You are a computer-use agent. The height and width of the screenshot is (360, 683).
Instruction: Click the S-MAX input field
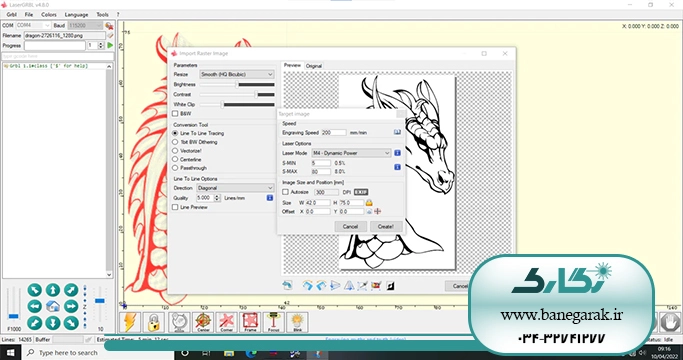[x=321, y=172]
